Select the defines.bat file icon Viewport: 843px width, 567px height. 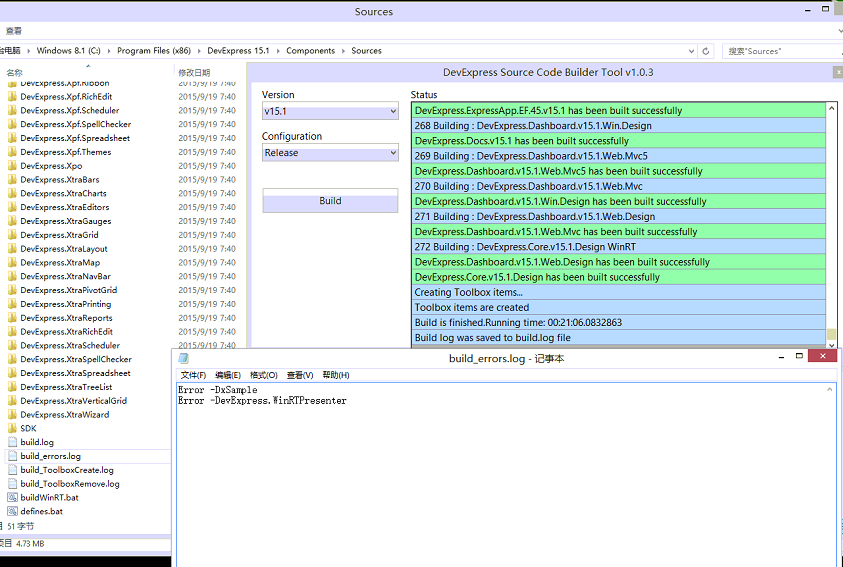click(x=12, y=511)
